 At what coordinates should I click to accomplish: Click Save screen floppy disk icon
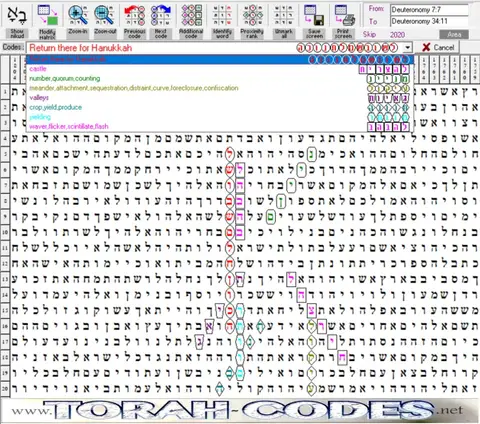[x=314, y=15]
